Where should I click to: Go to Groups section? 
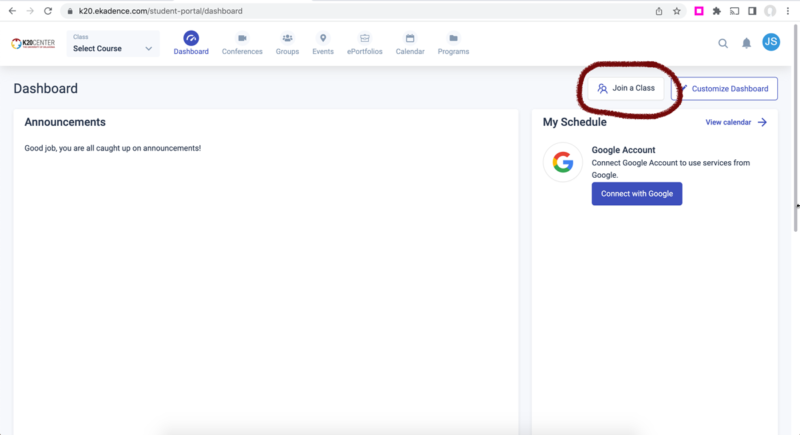click(287, 39)
